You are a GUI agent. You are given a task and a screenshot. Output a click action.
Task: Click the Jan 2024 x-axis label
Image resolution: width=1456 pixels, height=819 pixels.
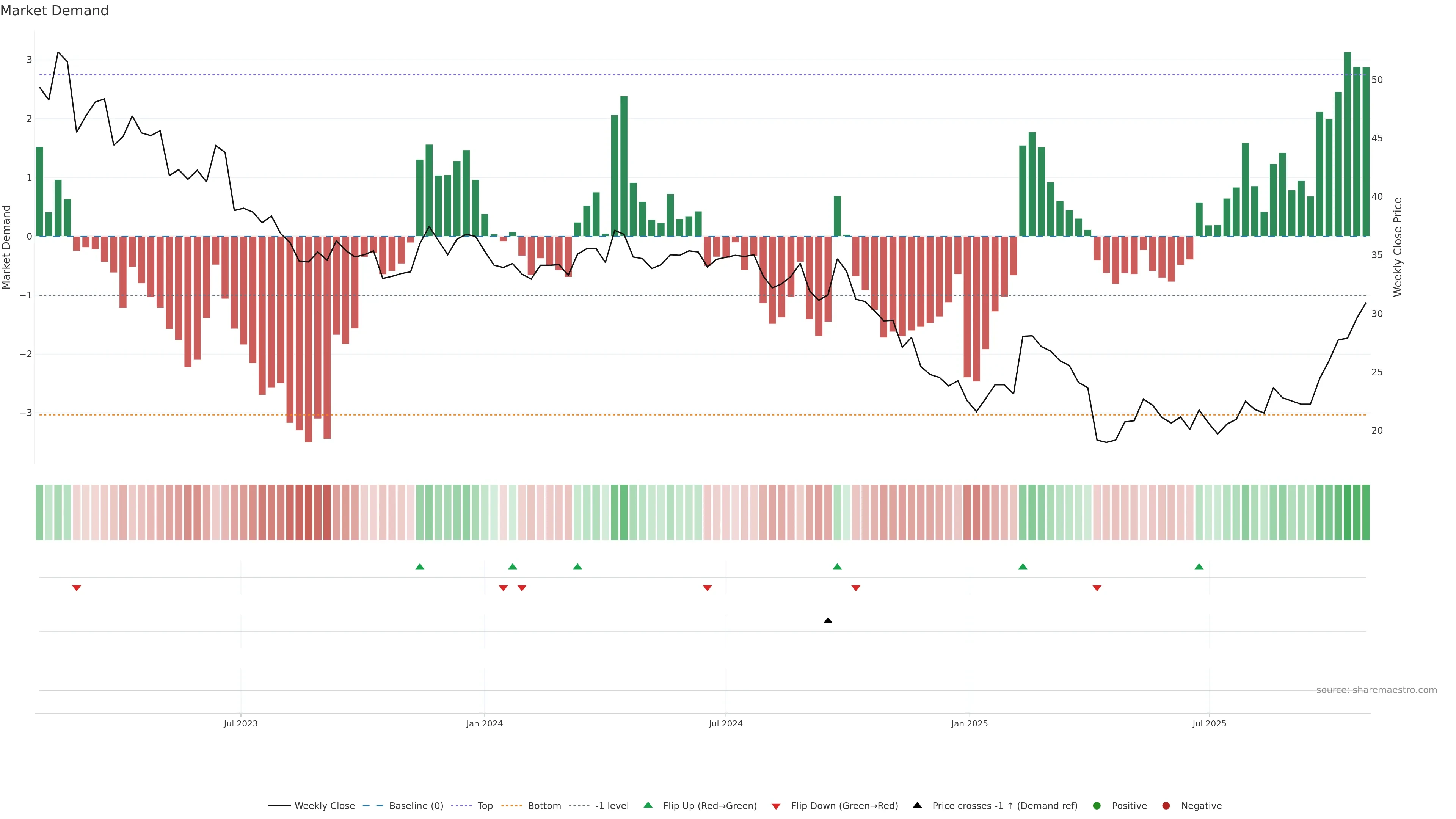(x=485, y=723)
